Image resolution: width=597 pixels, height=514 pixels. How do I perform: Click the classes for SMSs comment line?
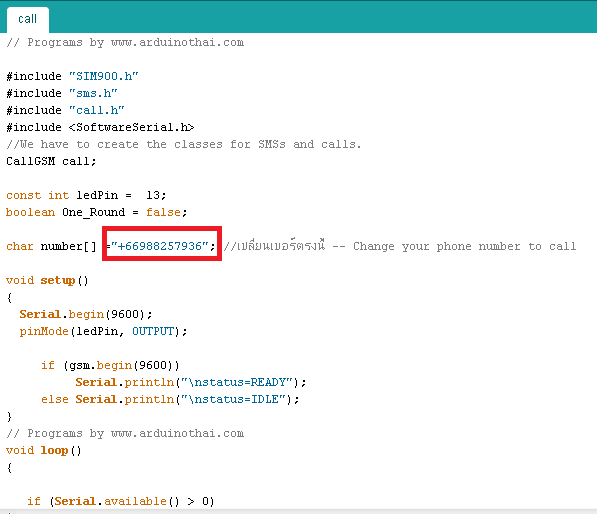click(x=184, y=144)
